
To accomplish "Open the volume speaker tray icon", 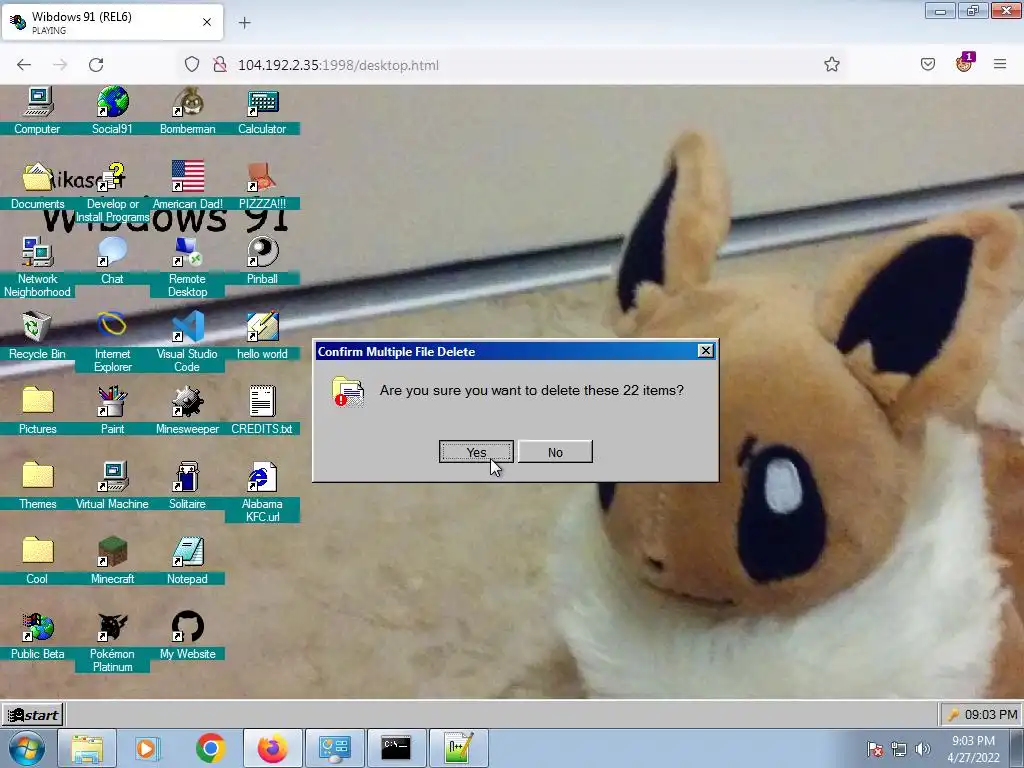I will tap(922, 749).
